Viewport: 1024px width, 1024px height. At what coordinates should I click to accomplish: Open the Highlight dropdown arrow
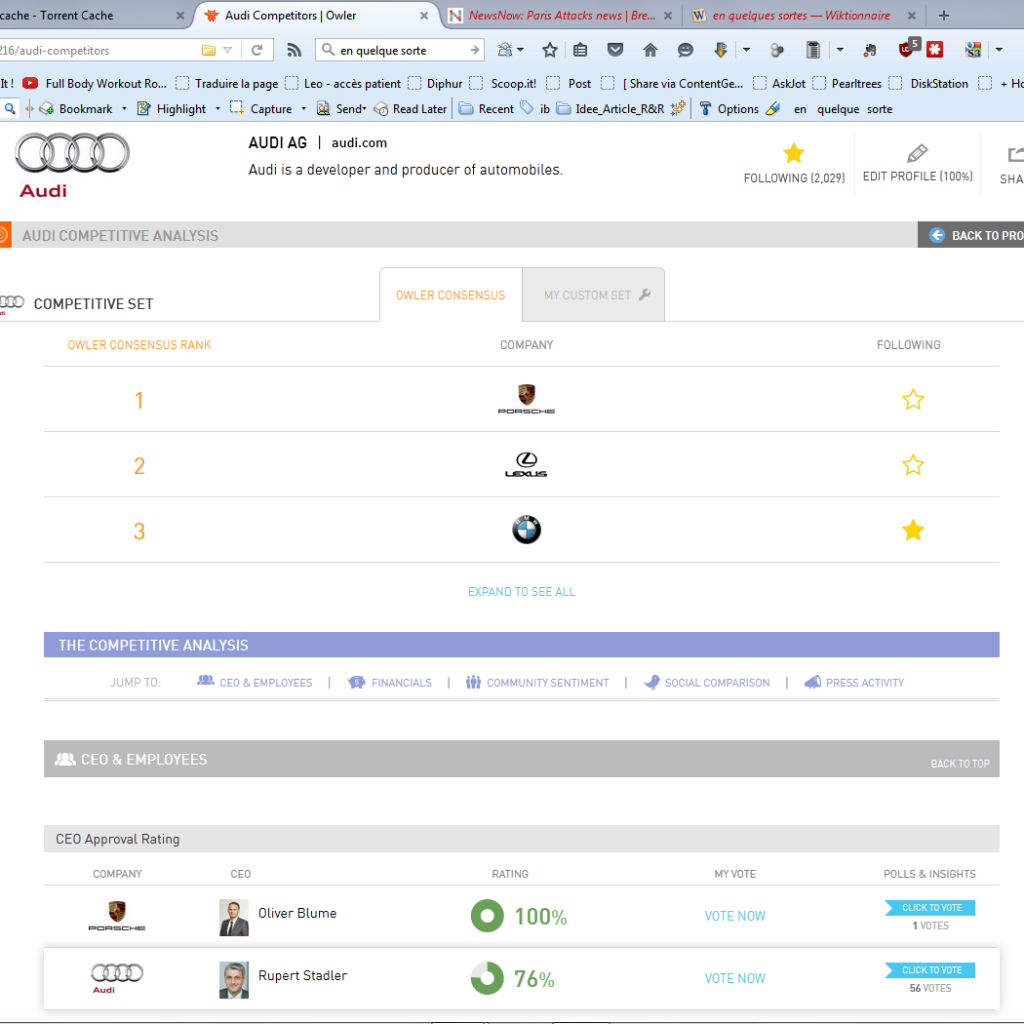[x=217, y=108]
